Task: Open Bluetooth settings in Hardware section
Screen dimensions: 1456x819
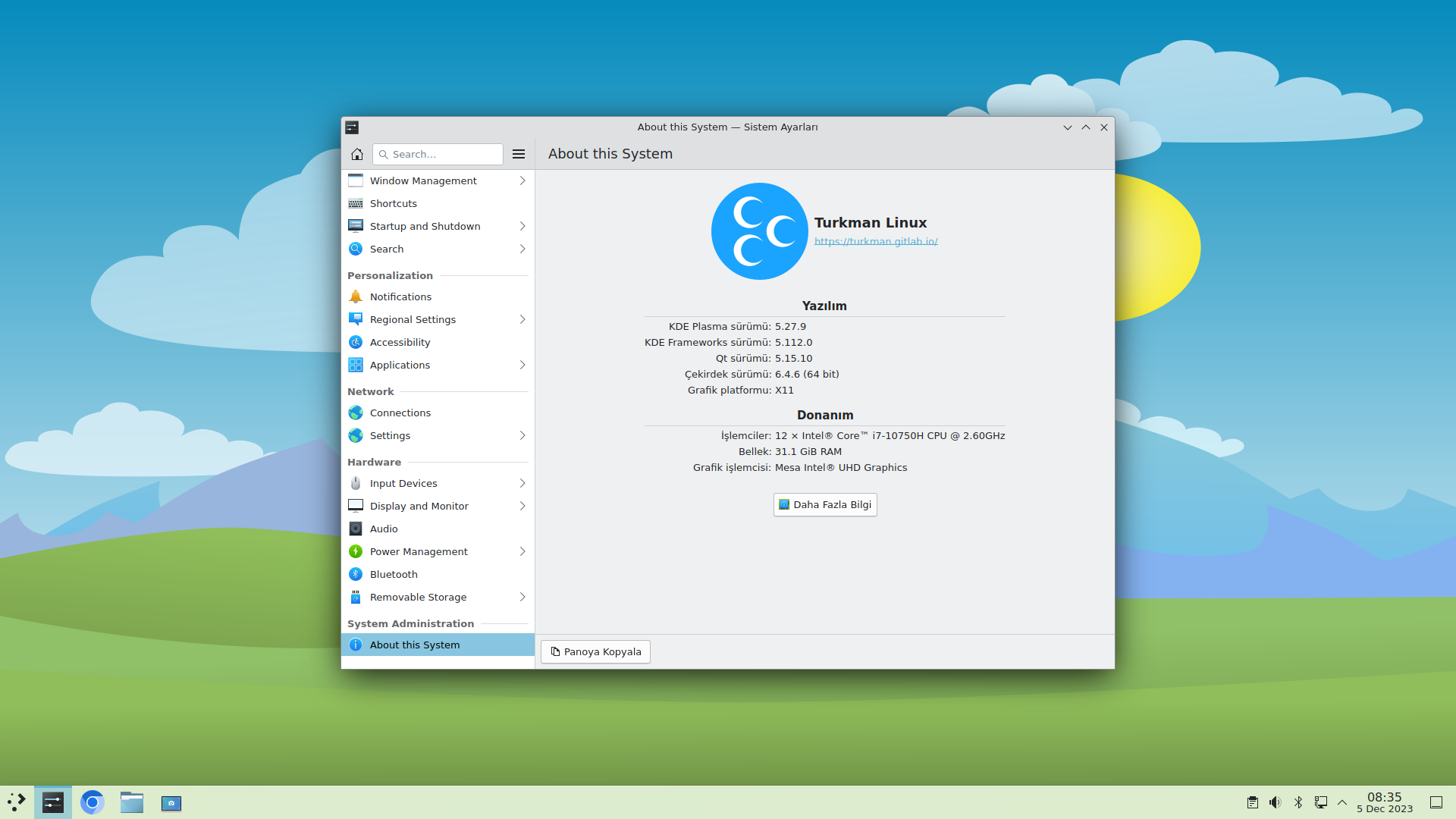Action: (393, 574)
